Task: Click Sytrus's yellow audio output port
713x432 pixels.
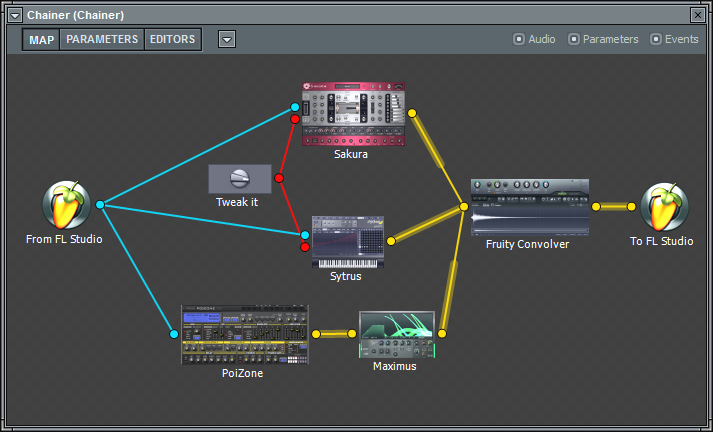Action: [x=391, y=241]
